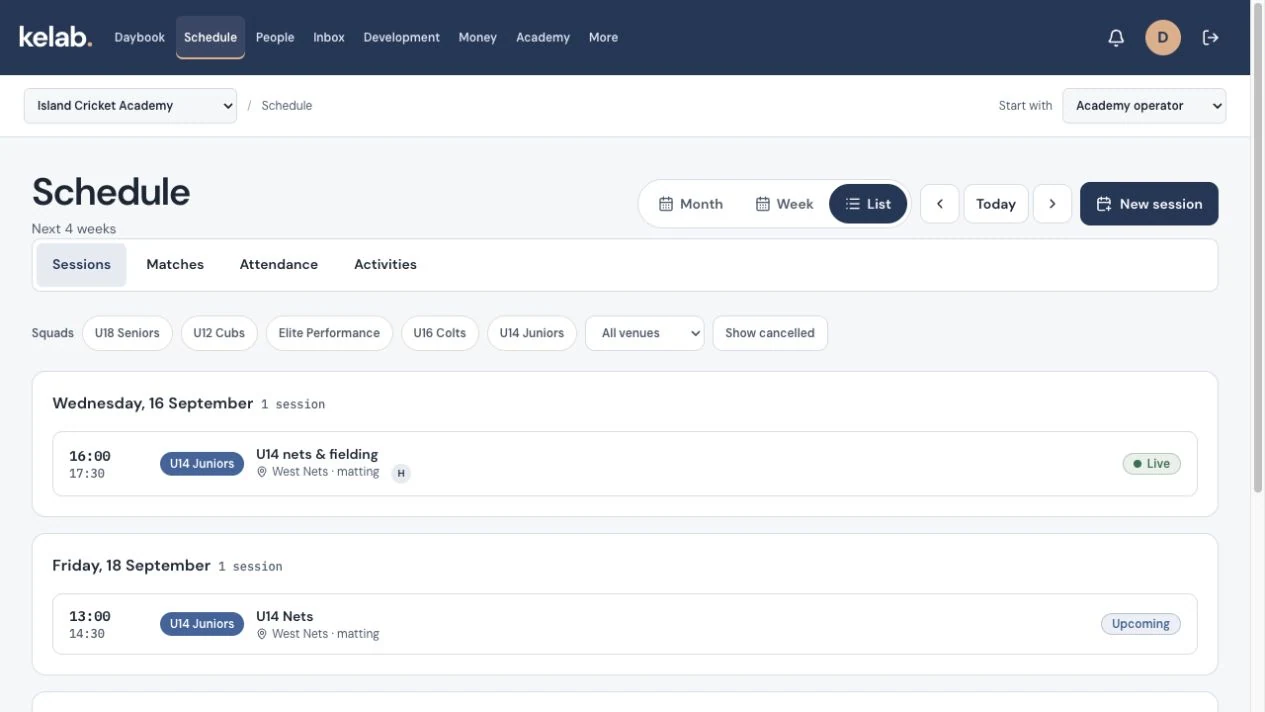Click U14 Juniors tag on 16:00 session
This screenshot has height=712, width=1265.
(202, 464)
